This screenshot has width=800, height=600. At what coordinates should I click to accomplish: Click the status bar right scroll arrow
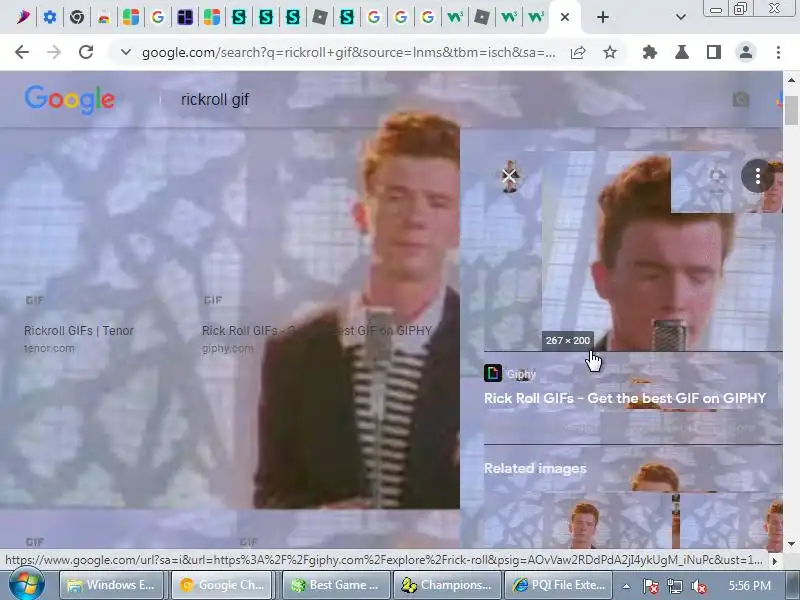point(774,561)
